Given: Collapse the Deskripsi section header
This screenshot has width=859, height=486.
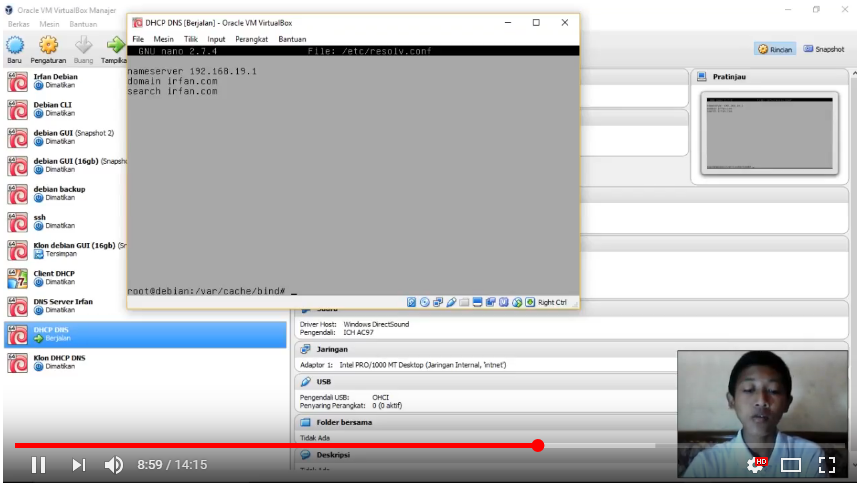Looking at the screenshot, I should tap(333, 455).
